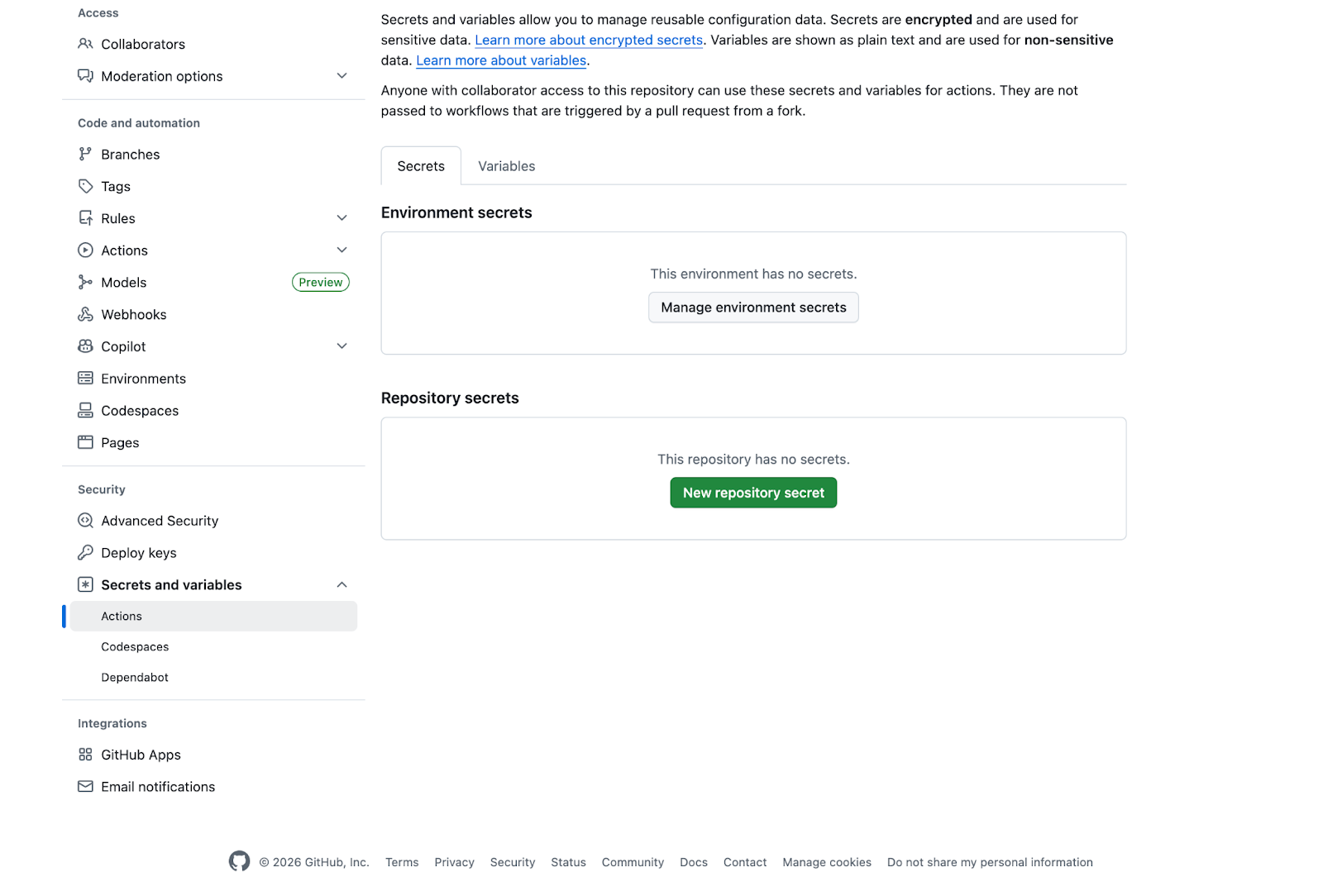Image resolution: width=1323 pixels, height=896 pixels.
Task: Expand the Rules submenu chevron
Action: click(x=341, y=218)
